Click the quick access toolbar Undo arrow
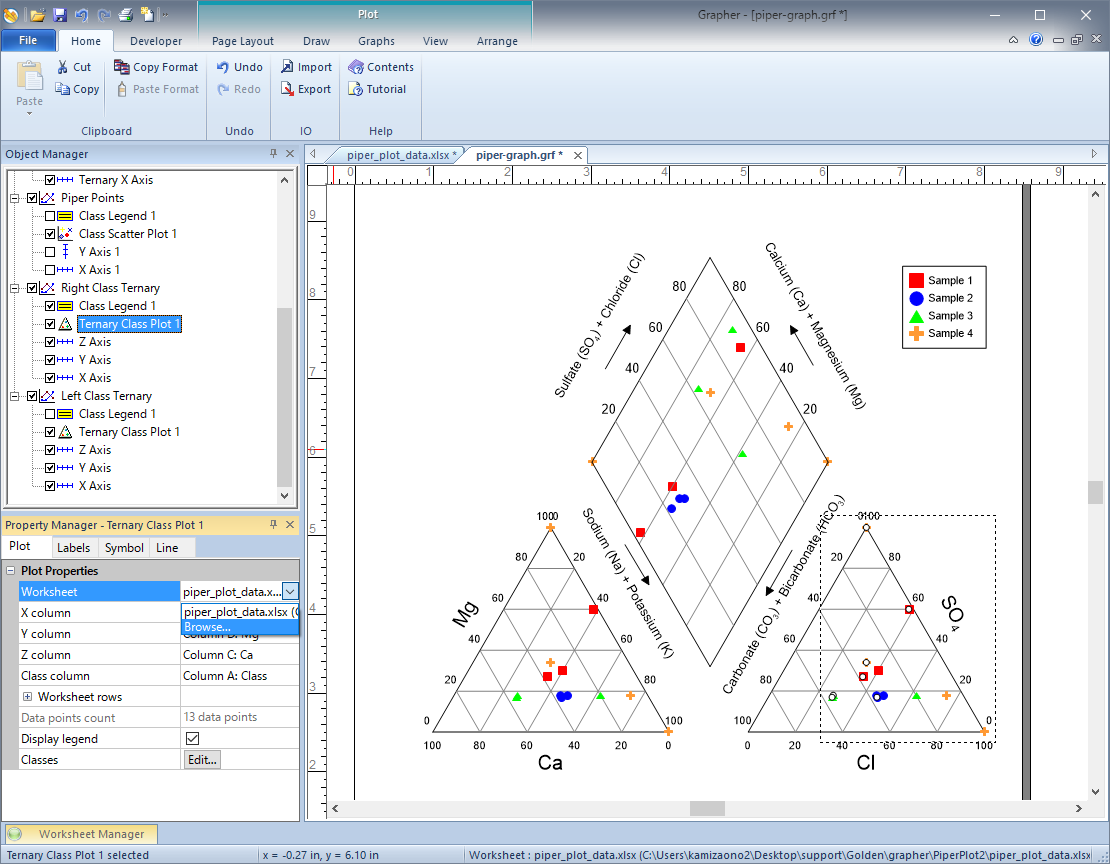 tap(81, 14)
